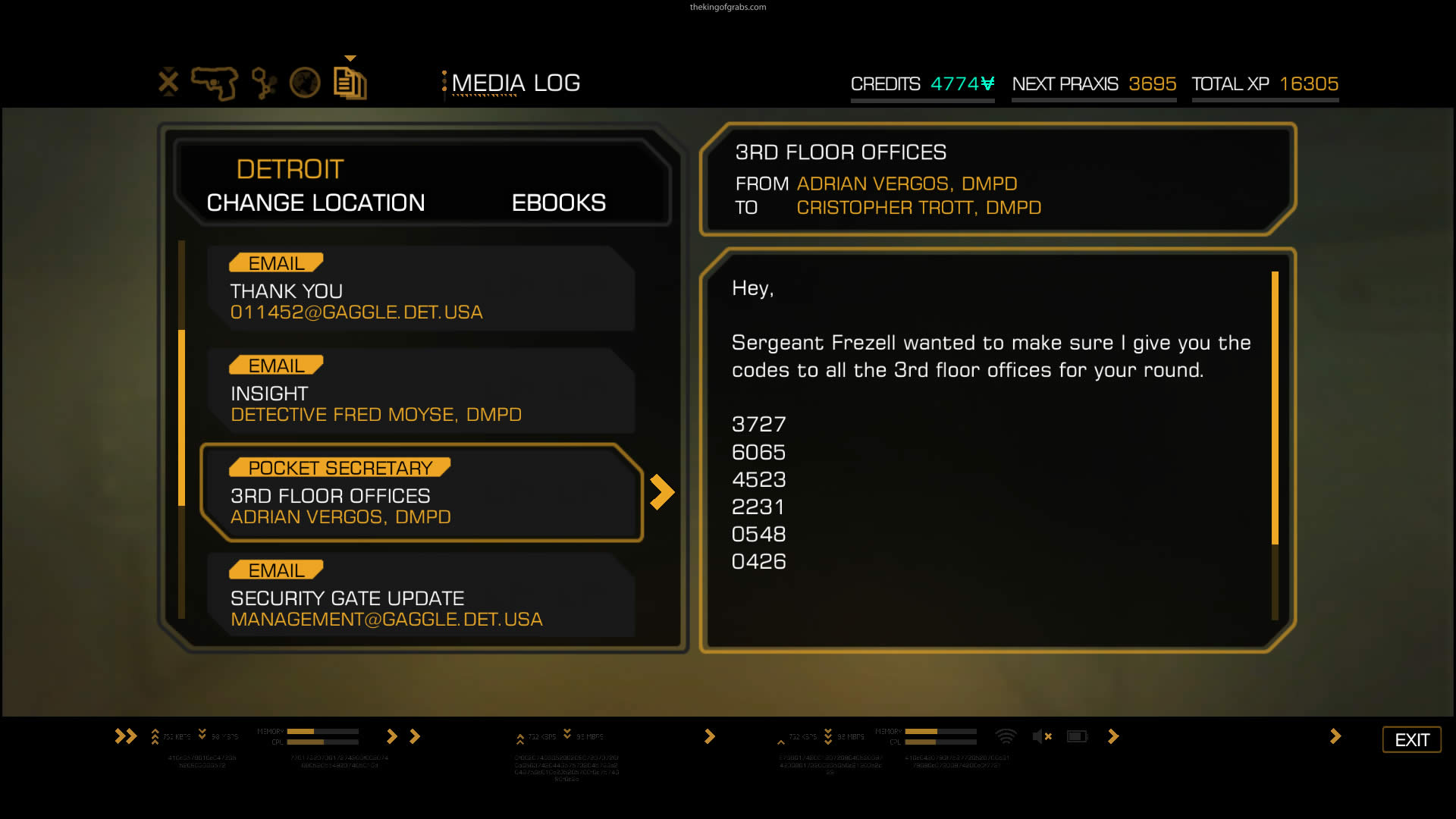The height and width of the screenshot is (819, 1456).
Task: Select the 3RD FLOOR OFFICES pocket secretary
Action: [x=421, y=492]
